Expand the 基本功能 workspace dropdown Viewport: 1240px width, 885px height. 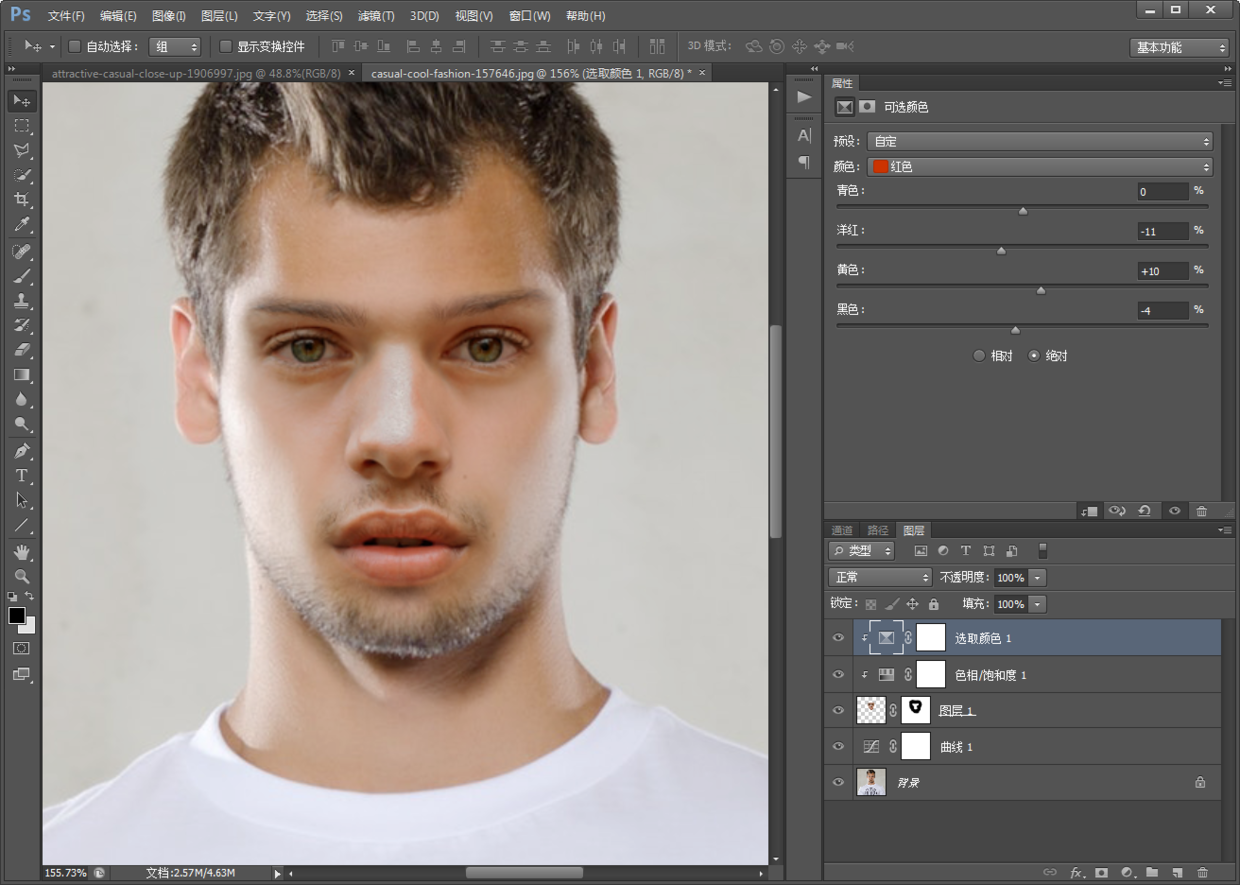[x=1179, y=47]
